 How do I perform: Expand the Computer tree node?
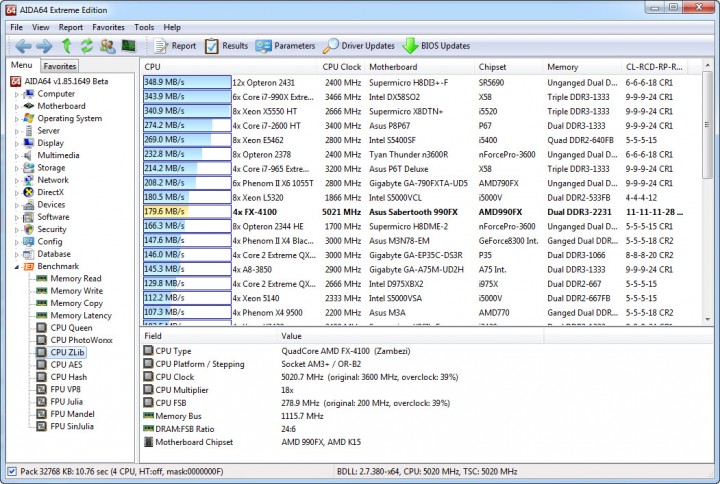click(x=17, y=94)
